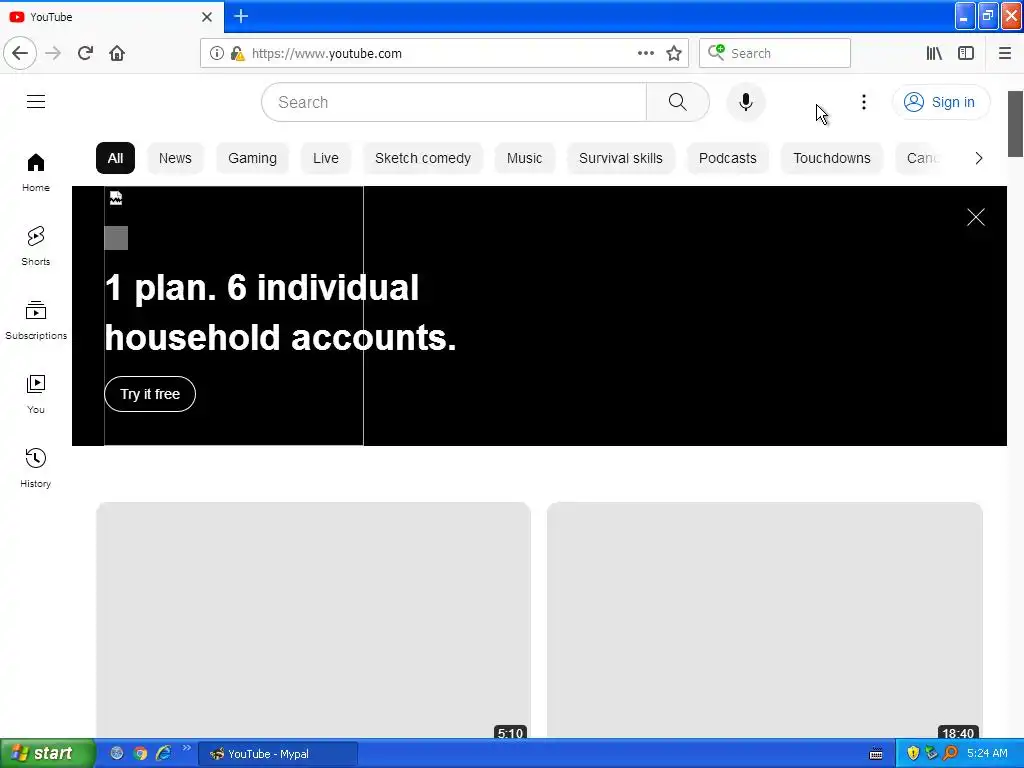The width and height of the screenshot is (1024, 768).
Task: Go to the browser home page
Action: click(x=117, y=53)
